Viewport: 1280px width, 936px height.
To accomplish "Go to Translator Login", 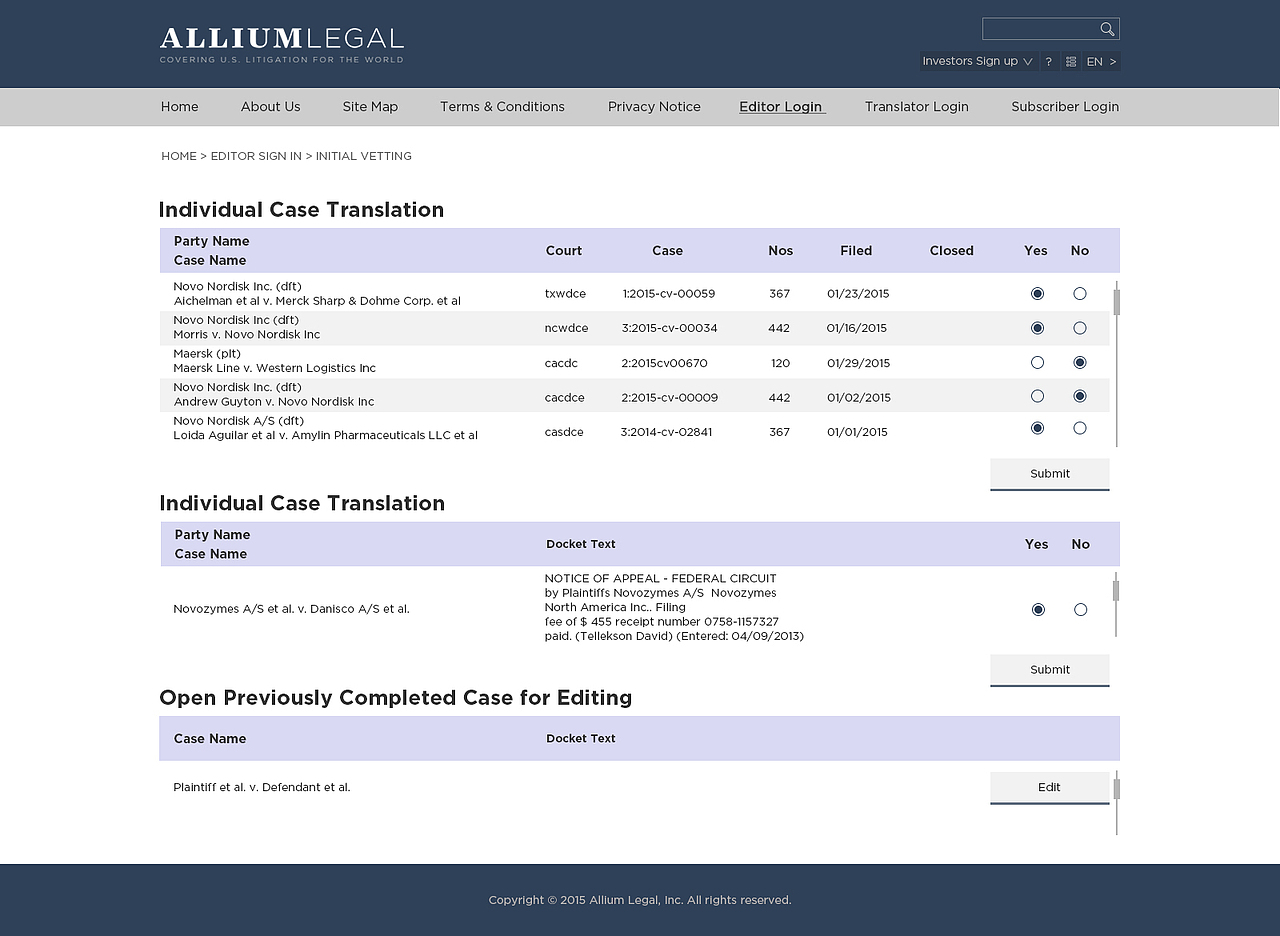I will [917, 107].
